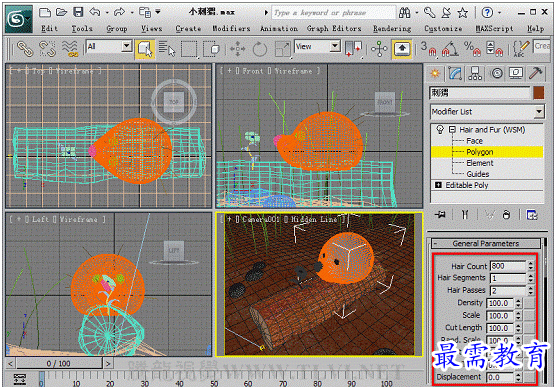Click the Select and Link chain icon

point(25,49)
